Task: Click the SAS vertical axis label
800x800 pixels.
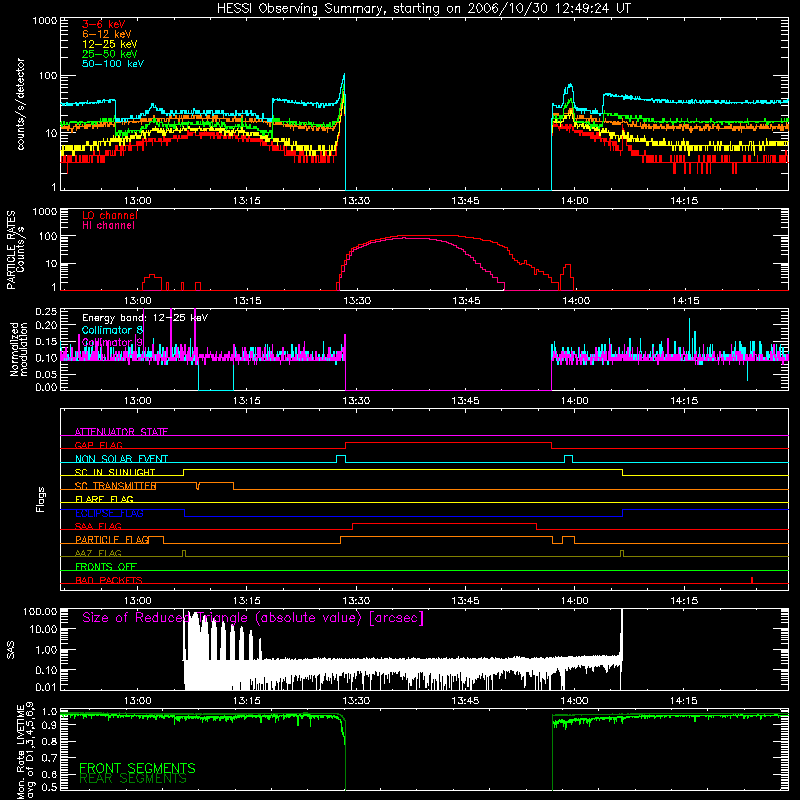Action: coord(11,650)
